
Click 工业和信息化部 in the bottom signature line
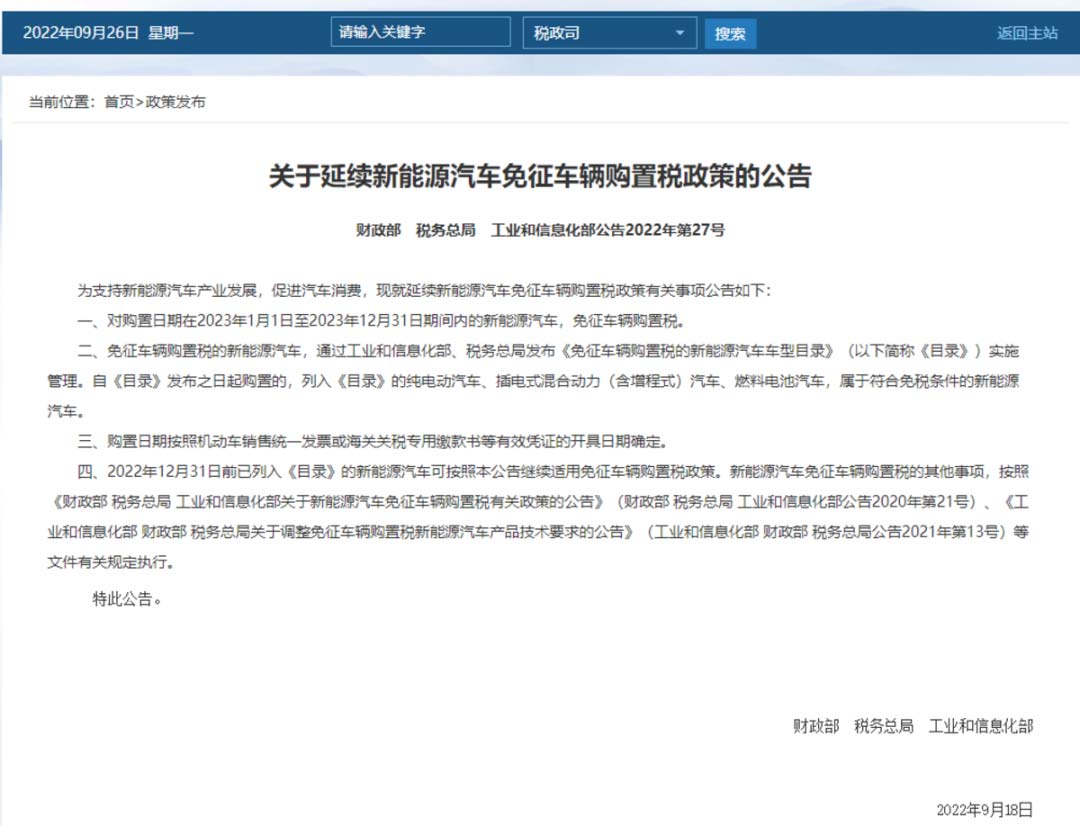pos(981,726)
